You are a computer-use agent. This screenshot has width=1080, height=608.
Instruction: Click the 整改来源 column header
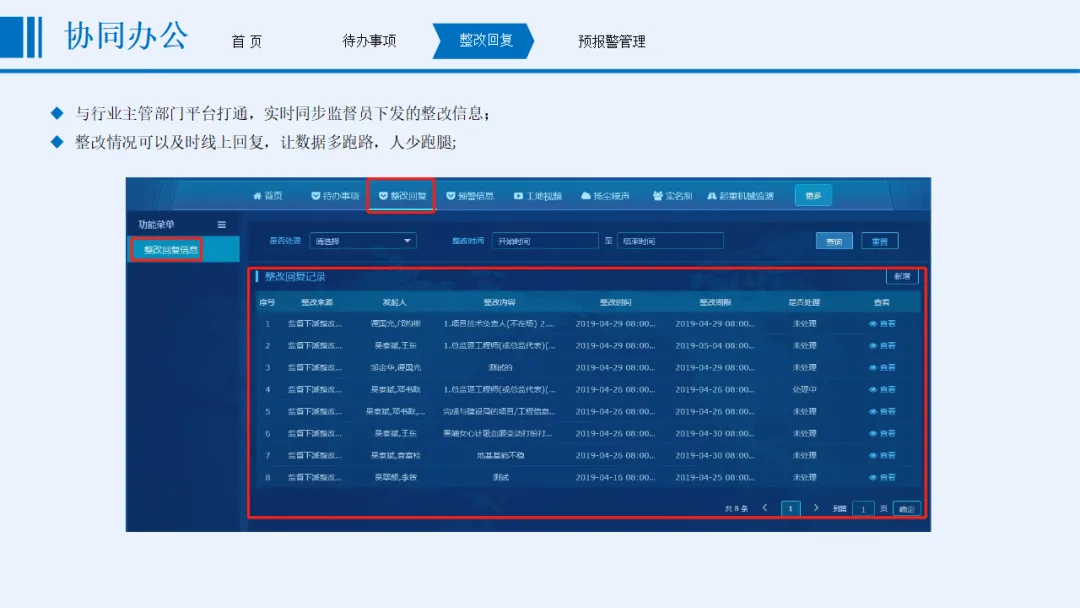coord(317,302)
